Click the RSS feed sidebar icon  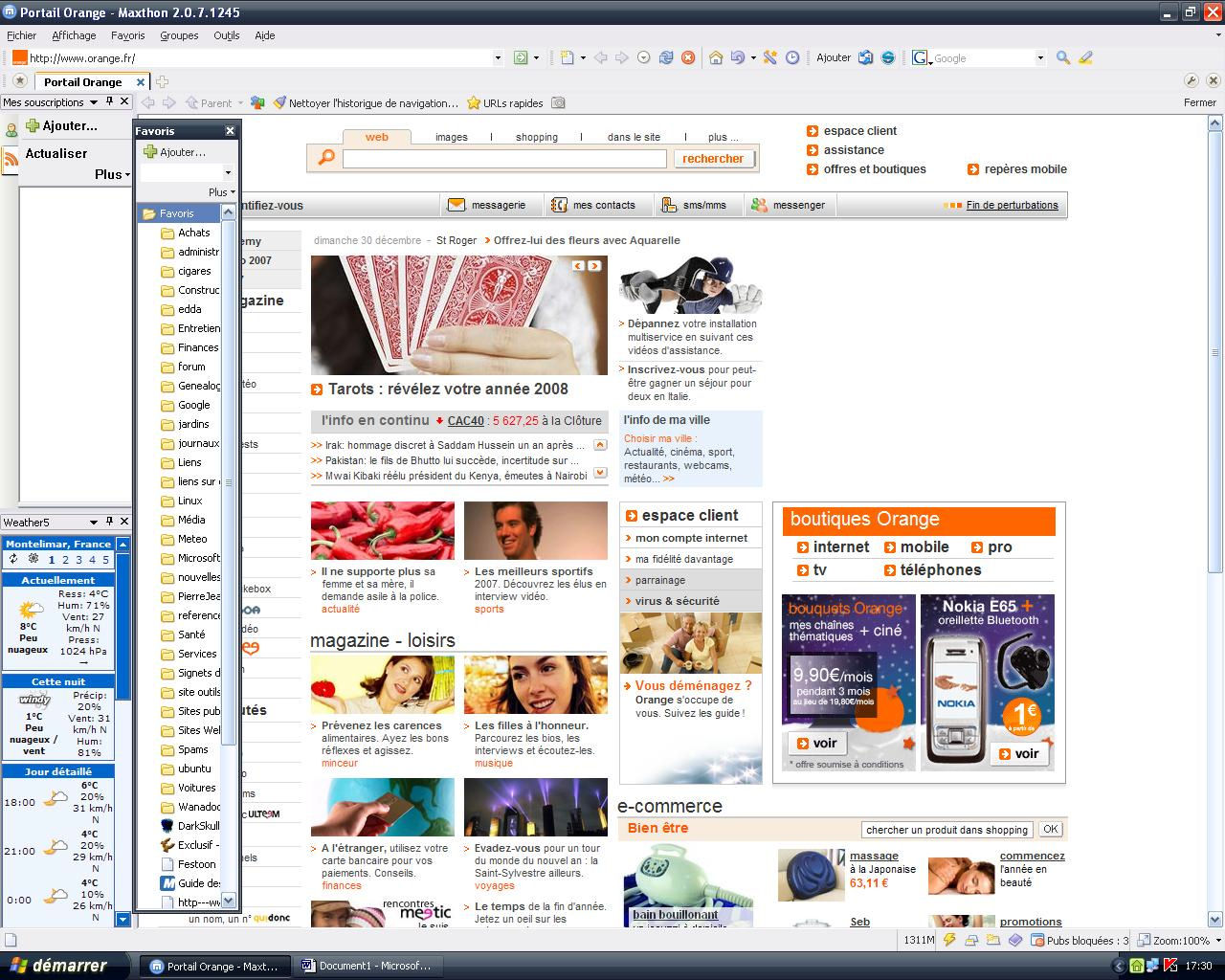11,160
